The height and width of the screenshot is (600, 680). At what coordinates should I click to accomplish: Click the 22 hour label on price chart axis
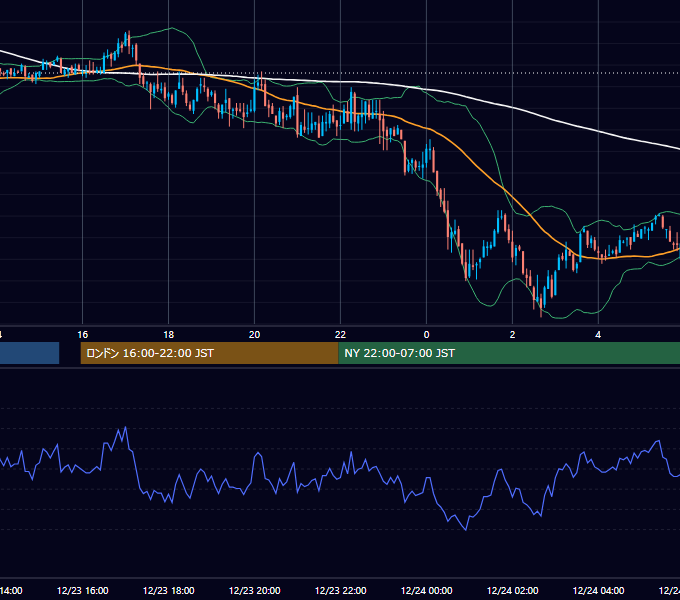(340, 335)
